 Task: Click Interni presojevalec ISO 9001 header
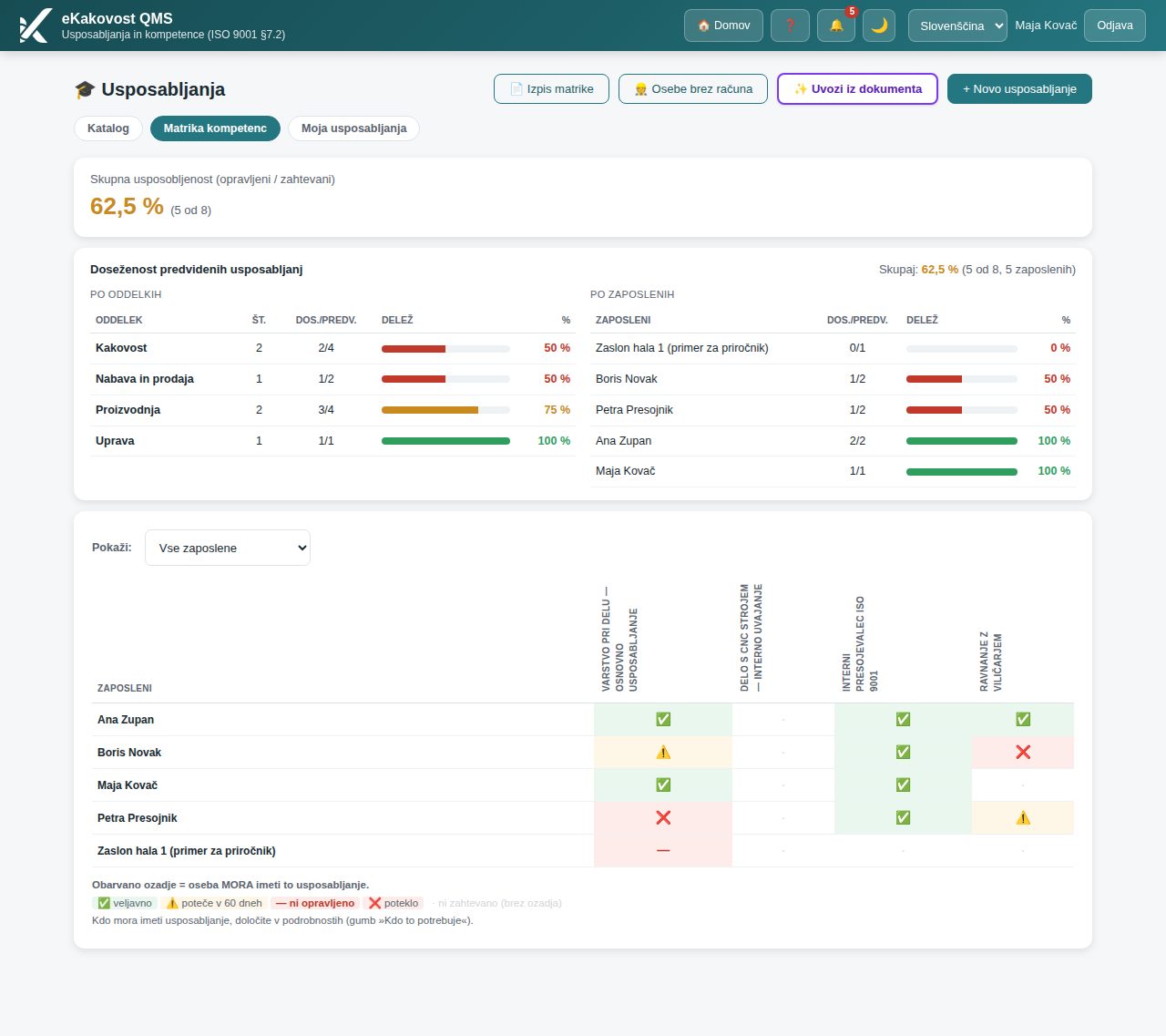click(x=860, y=644)
